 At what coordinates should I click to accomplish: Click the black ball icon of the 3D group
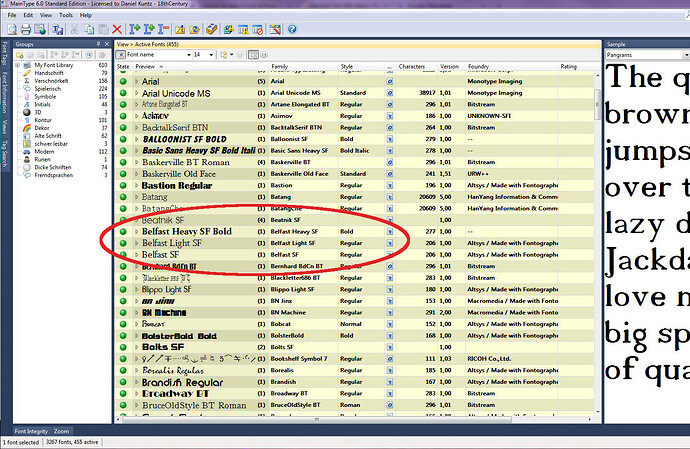point(27,112)
